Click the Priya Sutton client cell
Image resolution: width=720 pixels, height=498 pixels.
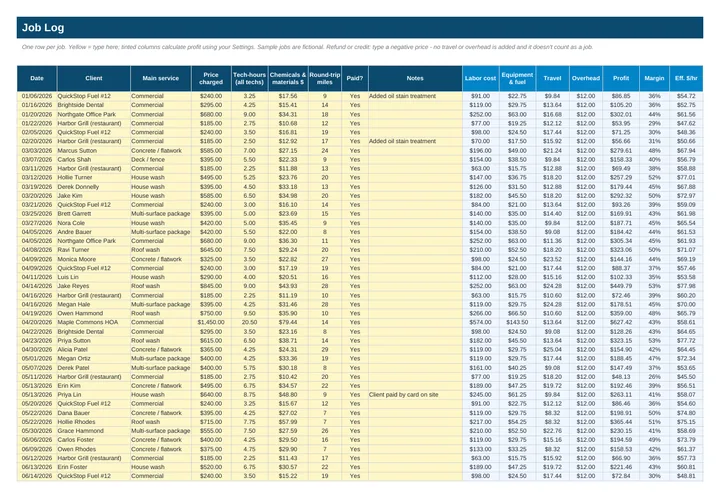click(94, 341)
